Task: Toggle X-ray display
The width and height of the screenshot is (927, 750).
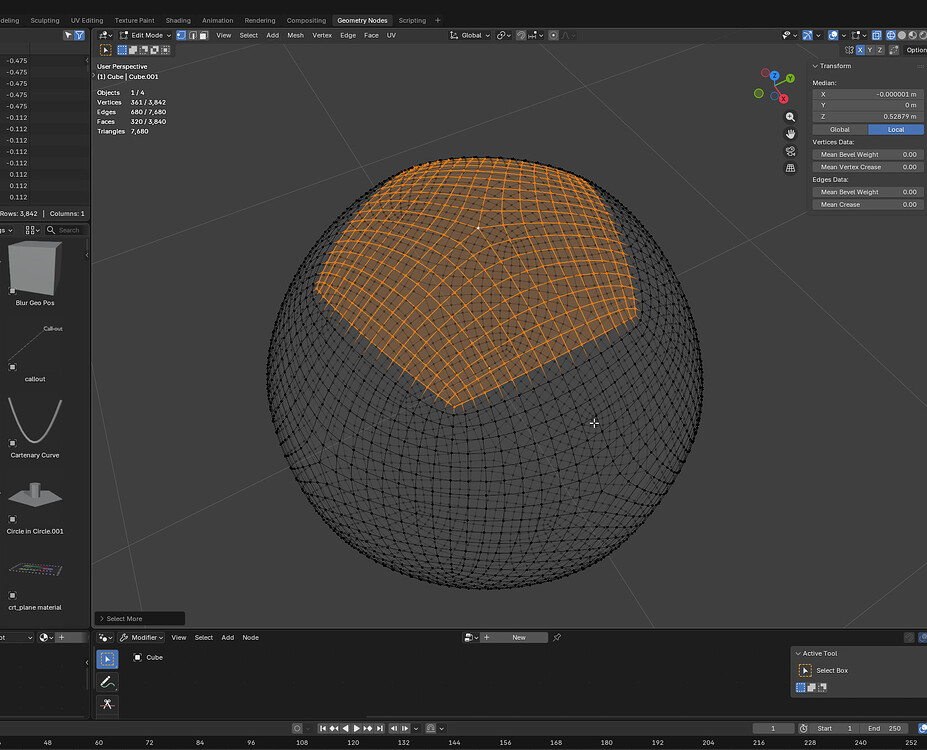Action: pos(877,35)
